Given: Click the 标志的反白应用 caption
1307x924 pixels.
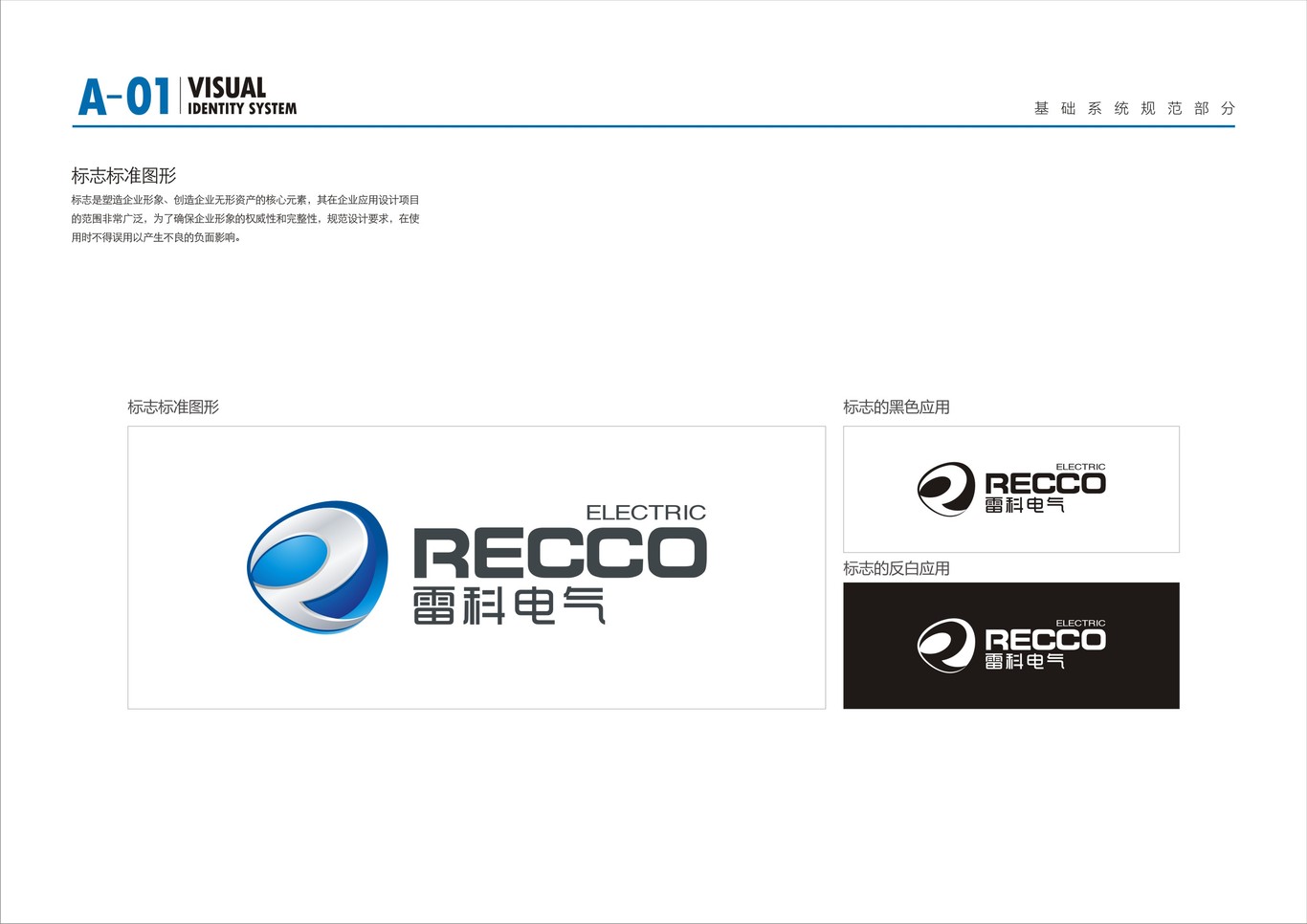Looking at the screenshot, I should point(897,568).
